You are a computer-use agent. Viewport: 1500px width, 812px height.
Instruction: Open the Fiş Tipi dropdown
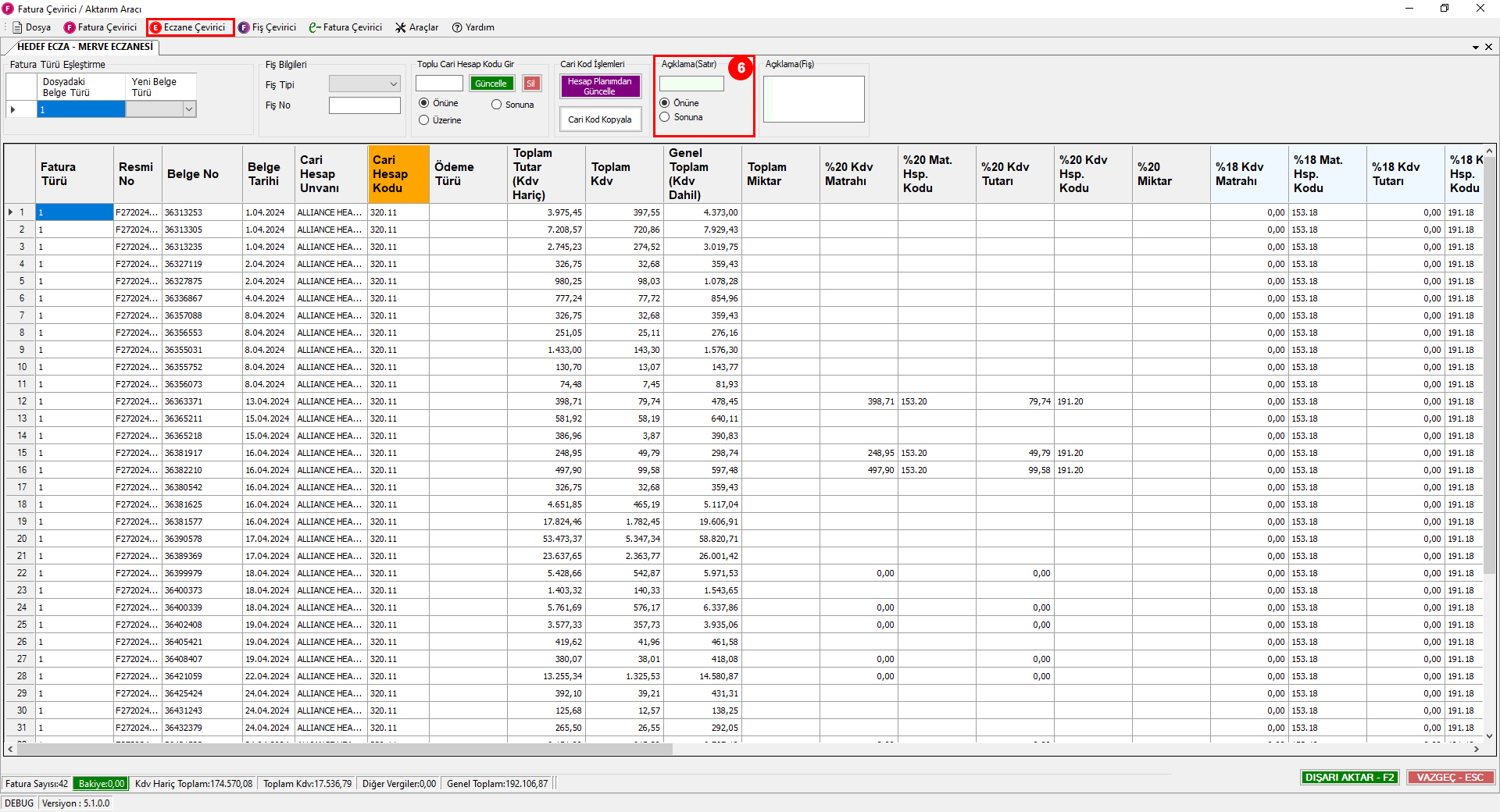click(x=364, y=84)
